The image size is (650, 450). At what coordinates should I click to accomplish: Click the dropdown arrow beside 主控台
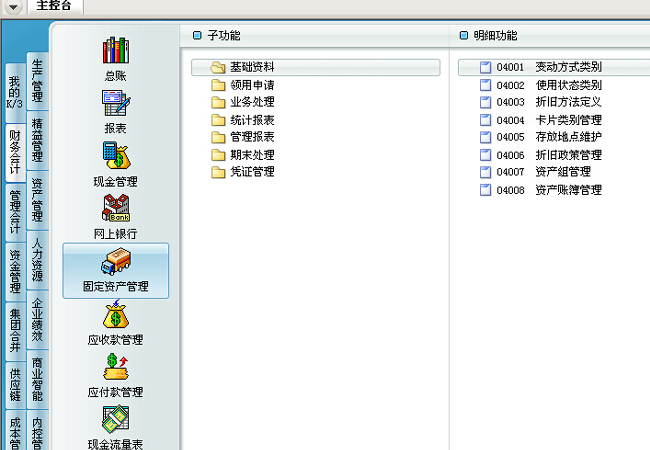[13, 7]
